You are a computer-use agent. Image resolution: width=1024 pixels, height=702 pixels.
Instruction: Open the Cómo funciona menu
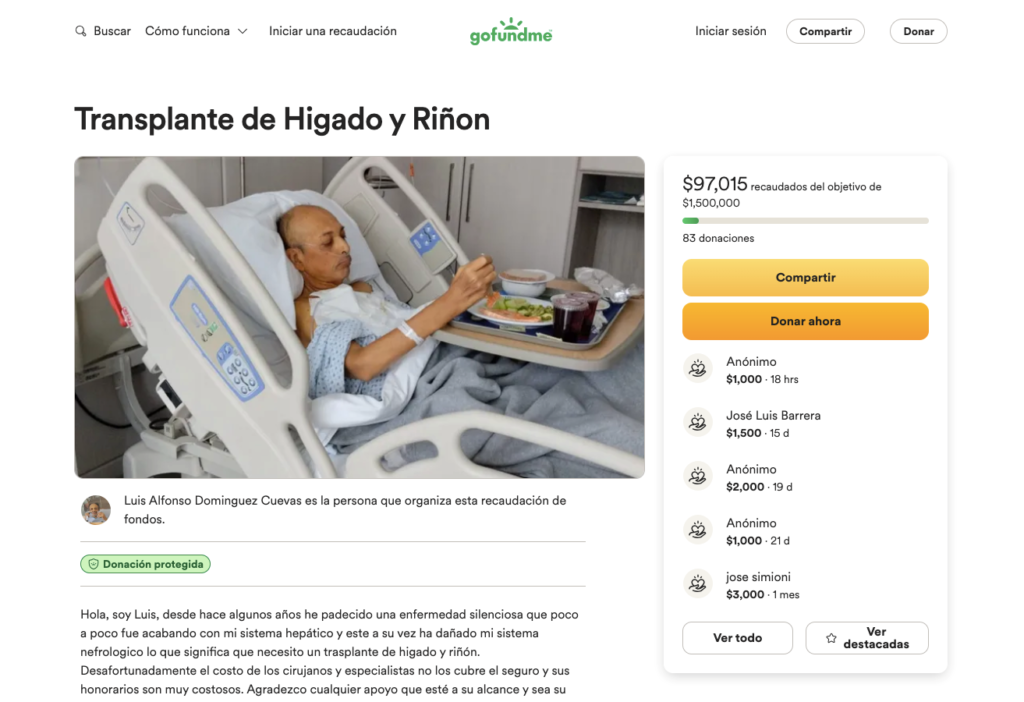tap(196, 31)
